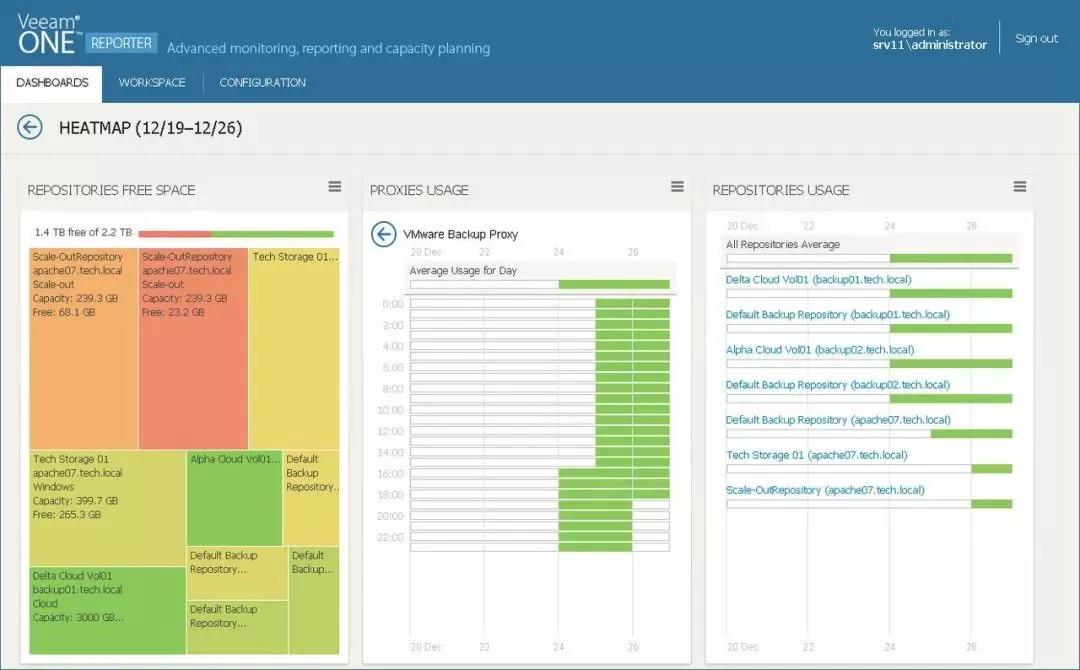Open the Configuration tab
The width and height of the screenshot is (1080, 670).
(x=262, y=83)
